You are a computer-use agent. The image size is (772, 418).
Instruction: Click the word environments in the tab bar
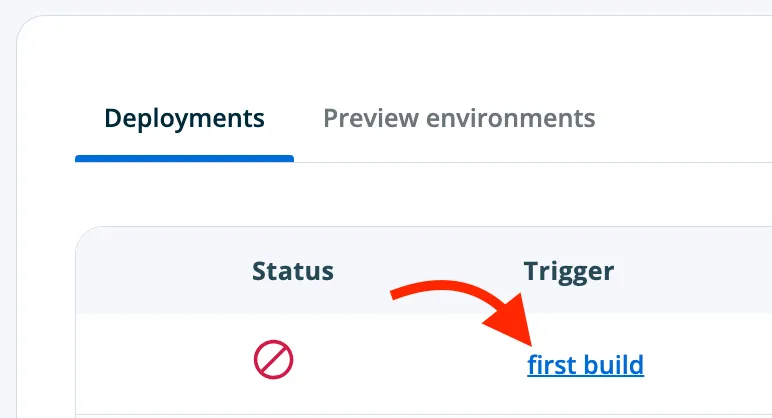511,119
